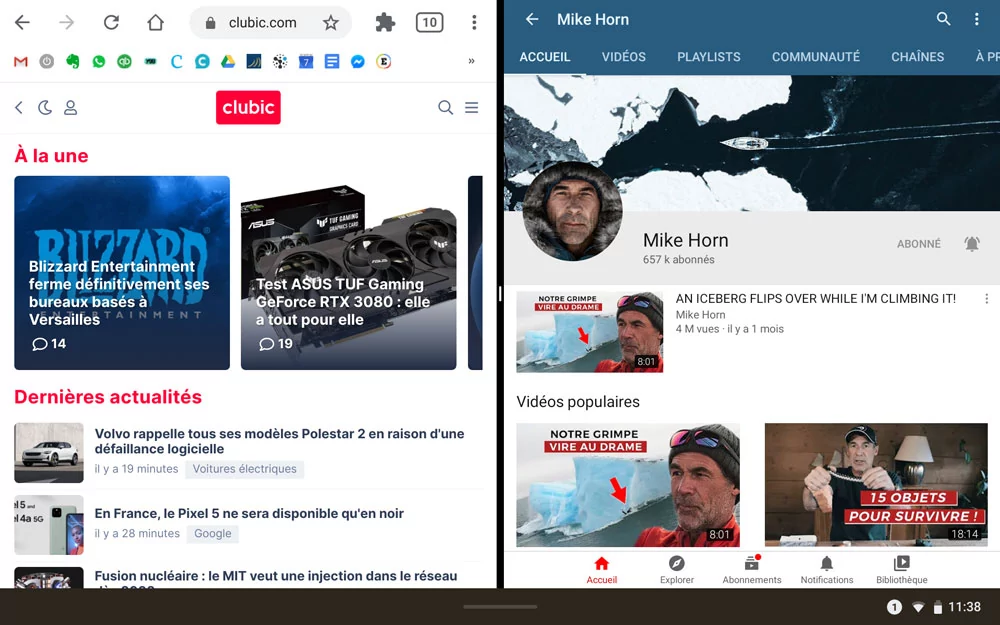Play the "15 objets pour survivre" video
Screen dimensions: 1000x625
tap(876, 485)
